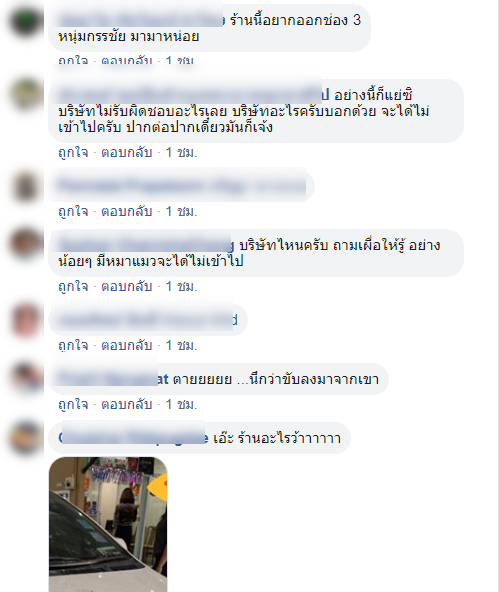Screen dimensions: 499x592
Task: Like the blurred fifth comment
Action: coord(73,345)
